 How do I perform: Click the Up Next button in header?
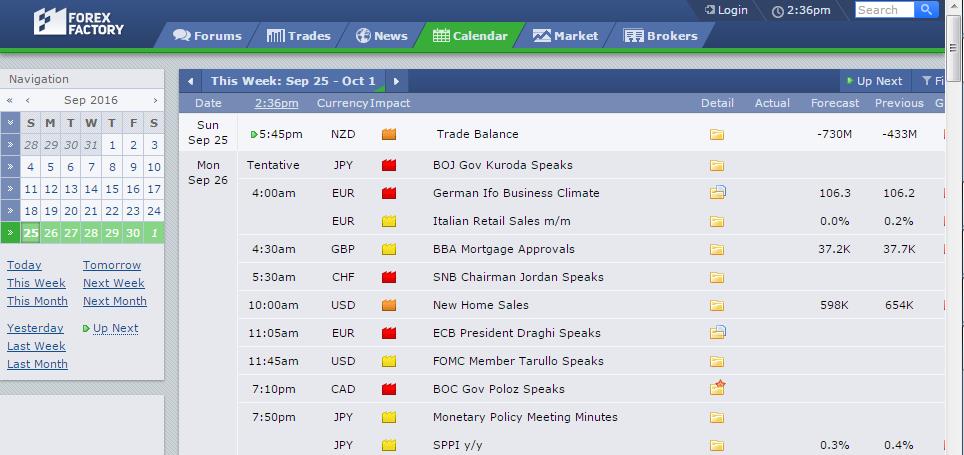[x=874, y=81]
